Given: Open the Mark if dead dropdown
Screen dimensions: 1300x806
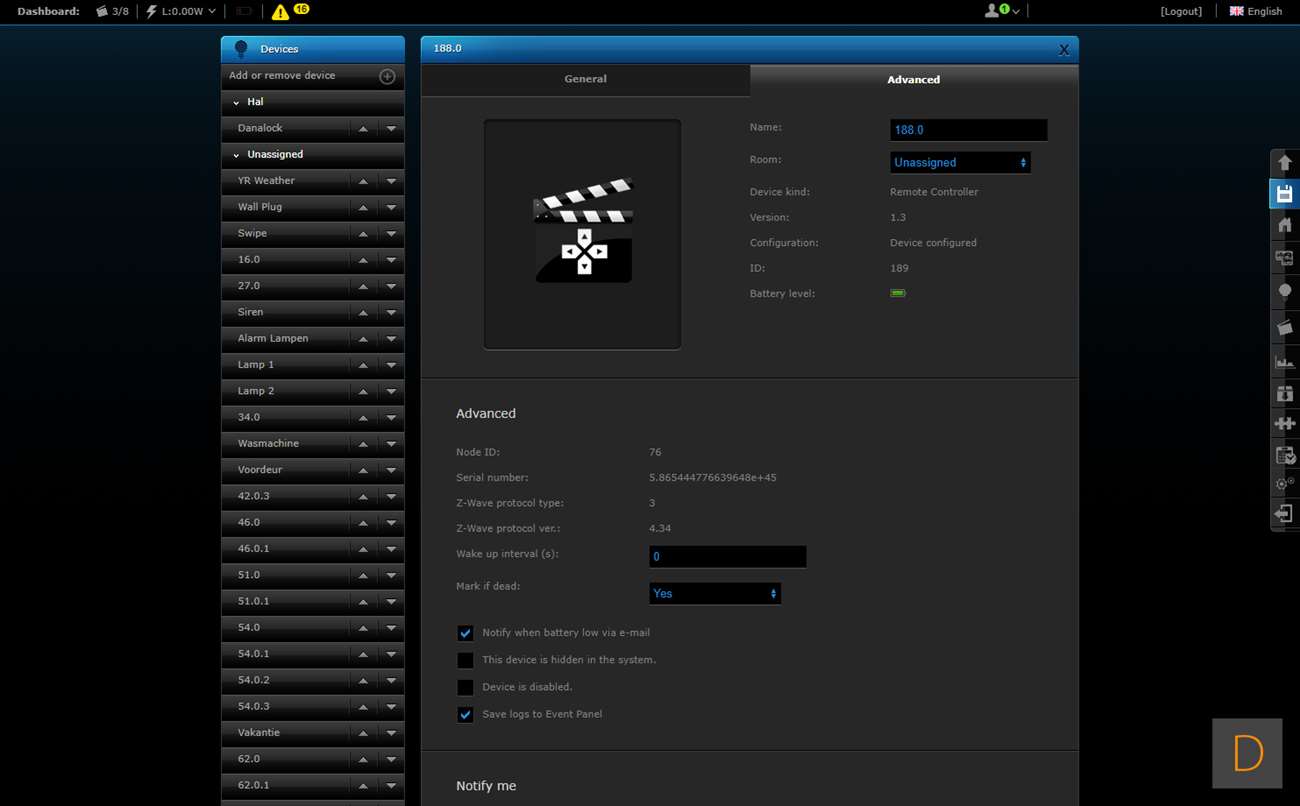Looking at the screenshot, I should coord(714,593).
